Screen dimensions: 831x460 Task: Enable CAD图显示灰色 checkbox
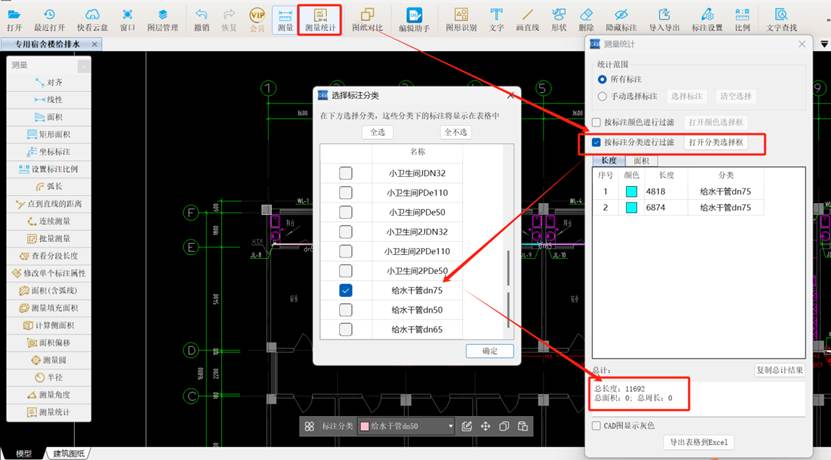[x=596, y=426]
